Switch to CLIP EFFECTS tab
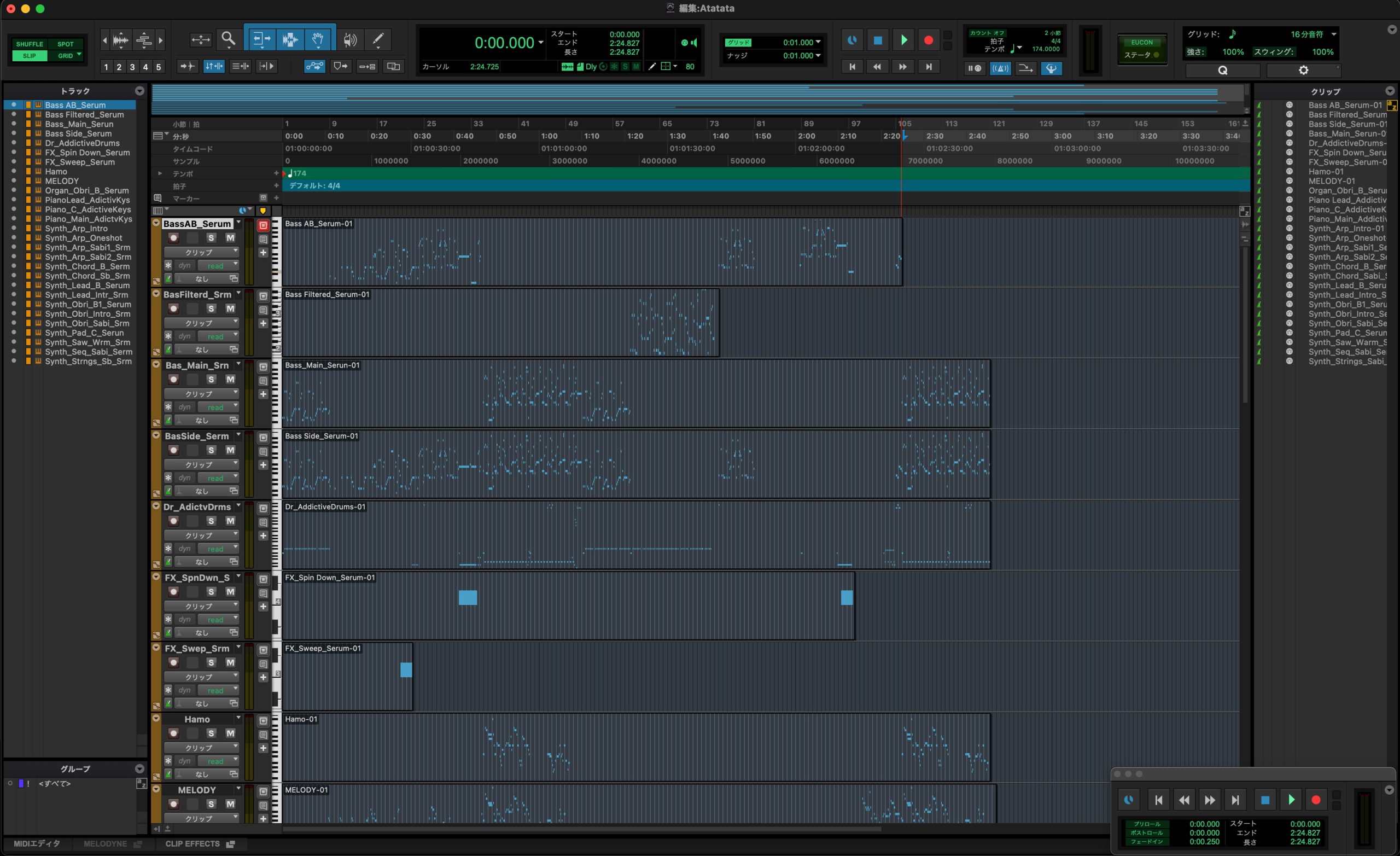 200,843
